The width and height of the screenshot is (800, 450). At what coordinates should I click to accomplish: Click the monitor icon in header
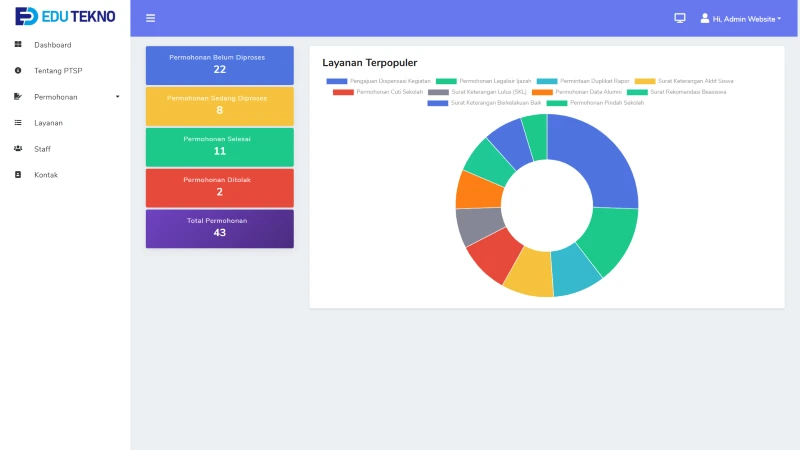(x=680, y=18)
